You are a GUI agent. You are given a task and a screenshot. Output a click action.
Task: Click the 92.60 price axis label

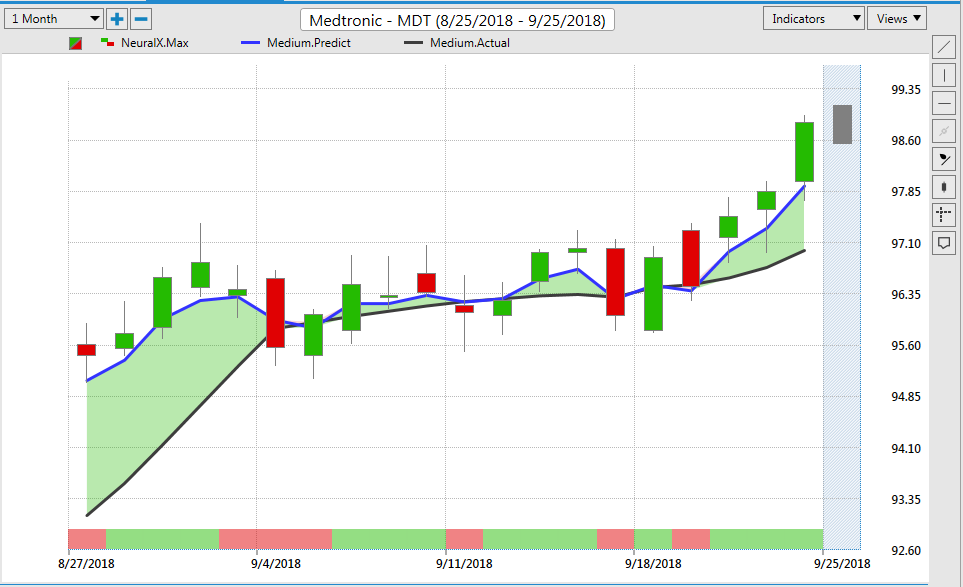point(906,551)
